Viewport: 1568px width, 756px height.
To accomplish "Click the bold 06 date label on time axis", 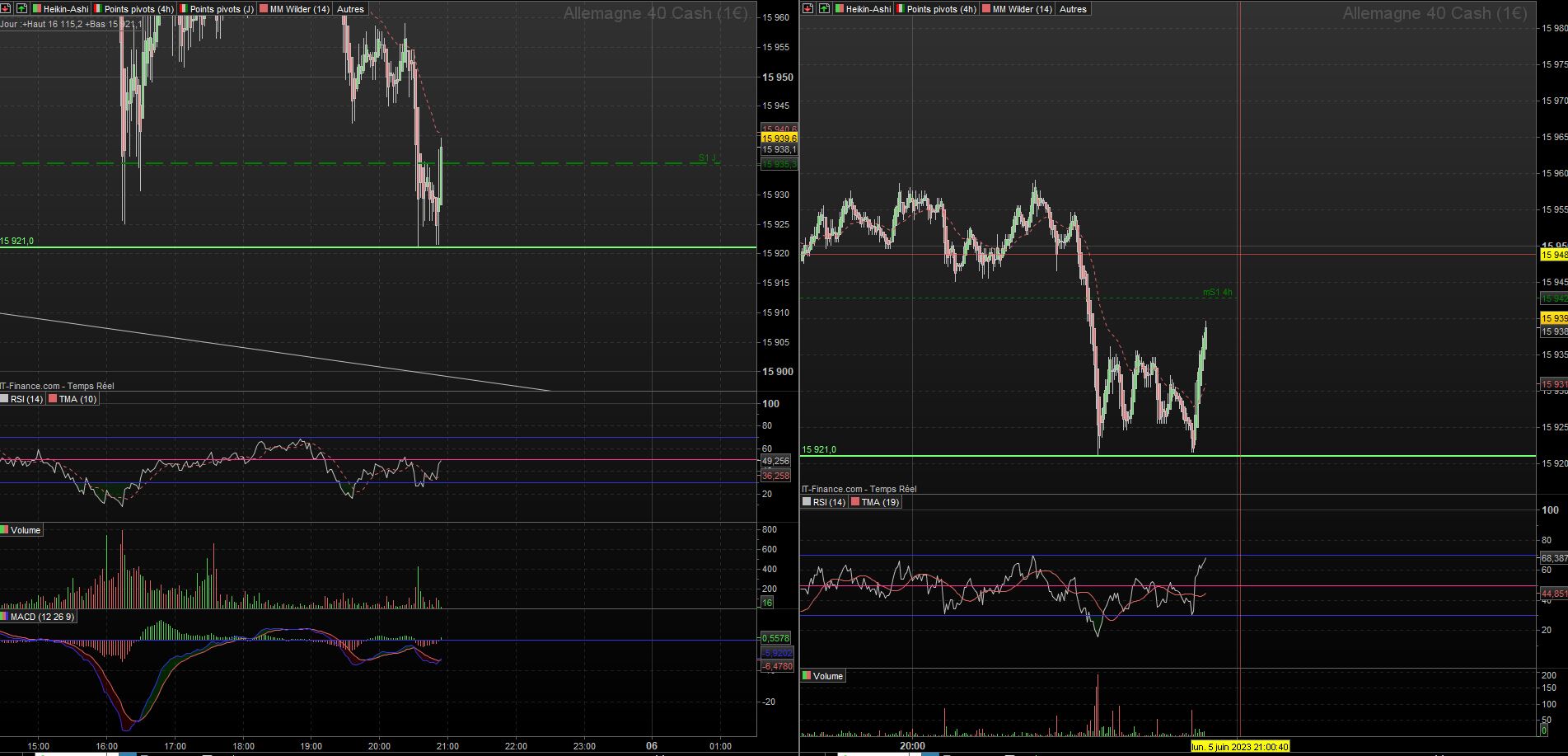I will click(x=652, y=746).
